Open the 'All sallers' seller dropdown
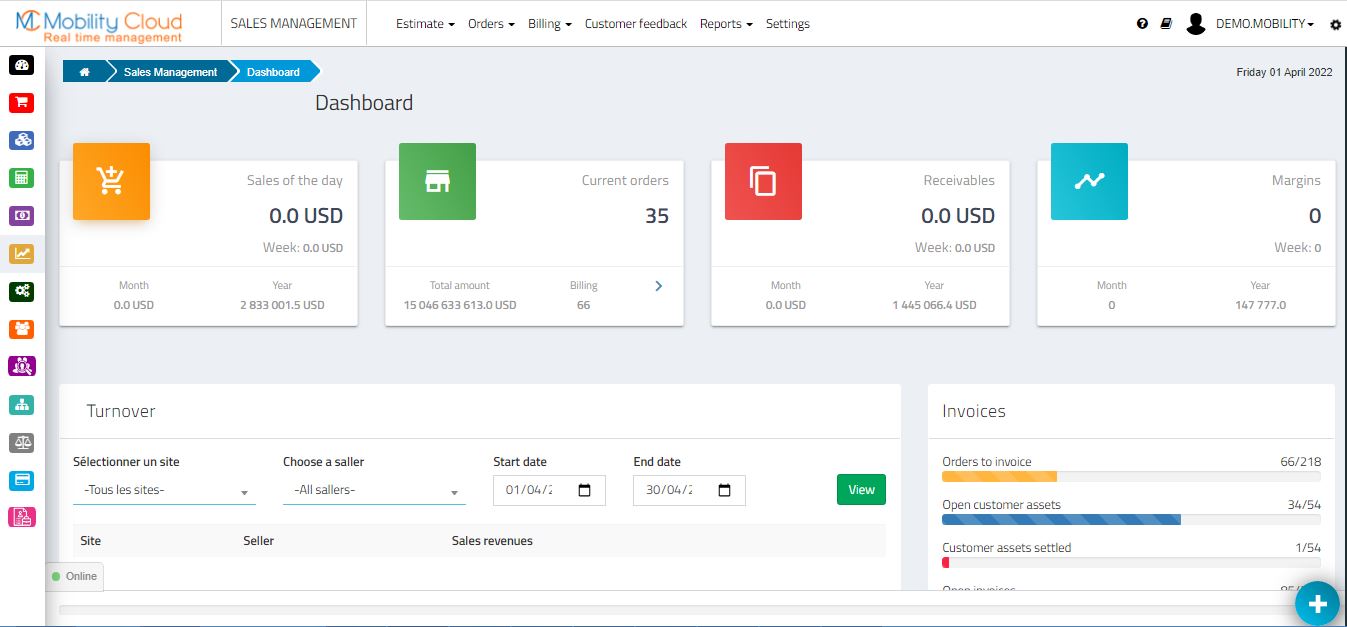Screen dimensions: 1347x627 pyautogui.click(x=374, y=491)
